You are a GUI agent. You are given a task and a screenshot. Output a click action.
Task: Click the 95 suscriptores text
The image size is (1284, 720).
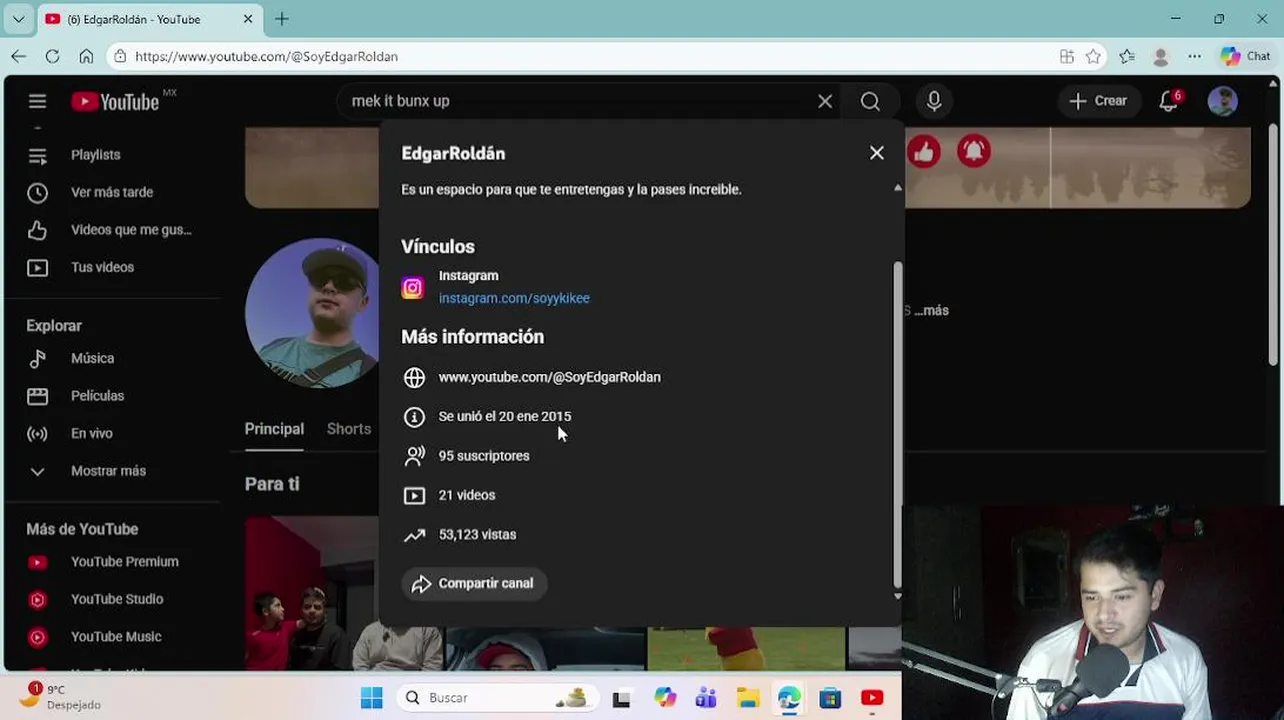(484, 456)
